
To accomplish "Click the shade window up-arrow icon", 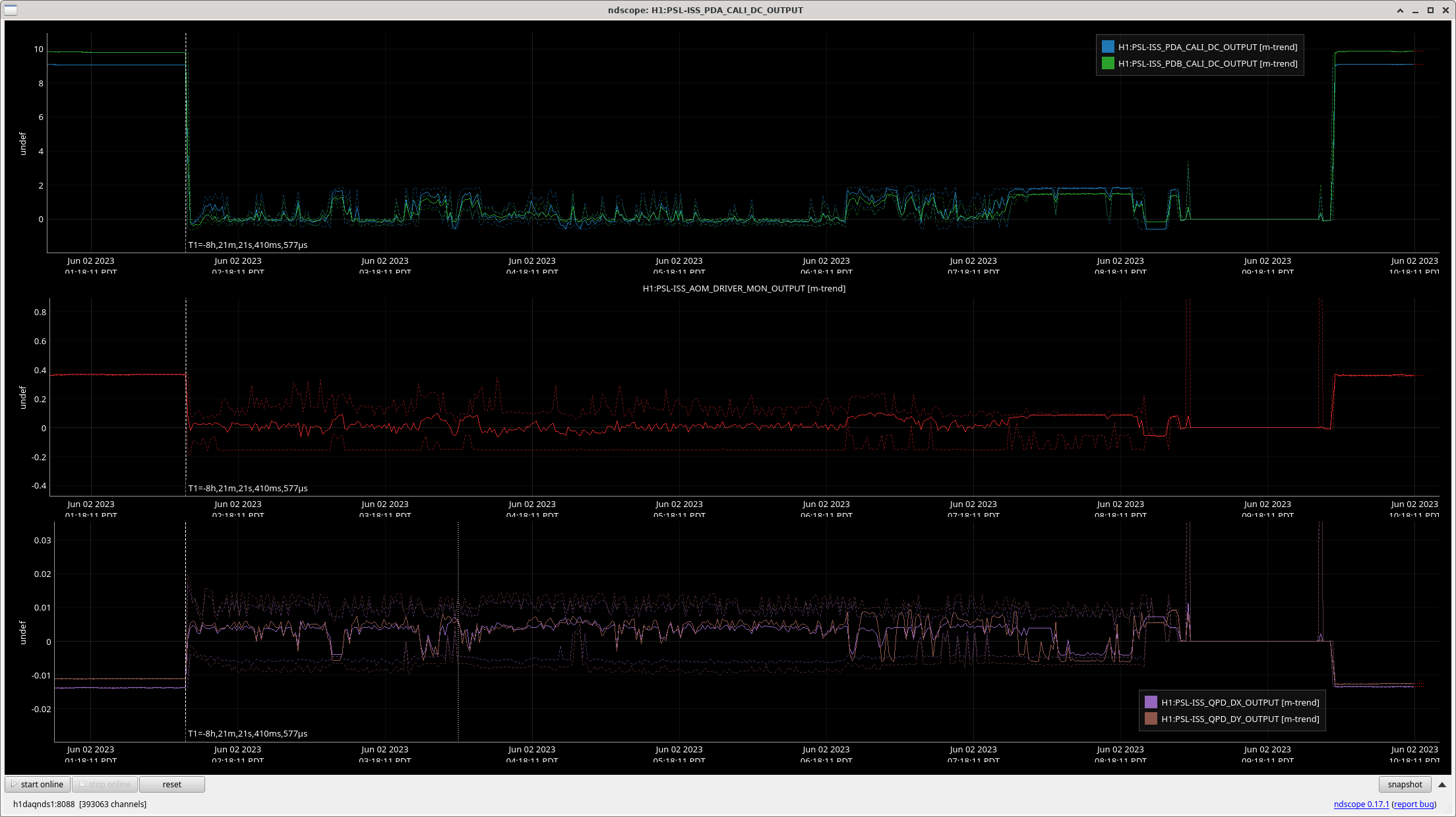I will 1400,11.
